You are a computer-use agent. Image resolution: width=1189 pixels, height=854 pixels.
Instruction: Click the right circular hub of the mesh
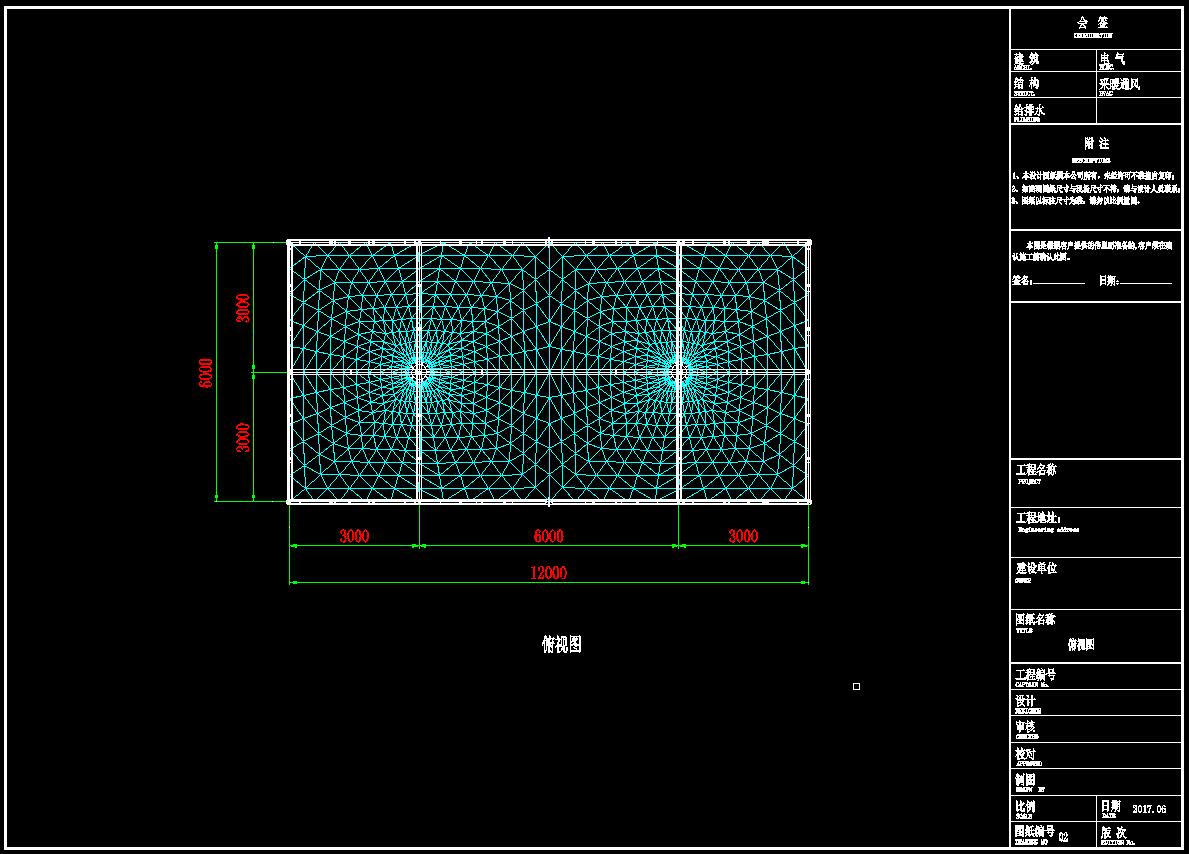pyautogui.click(x=678, y=372)
